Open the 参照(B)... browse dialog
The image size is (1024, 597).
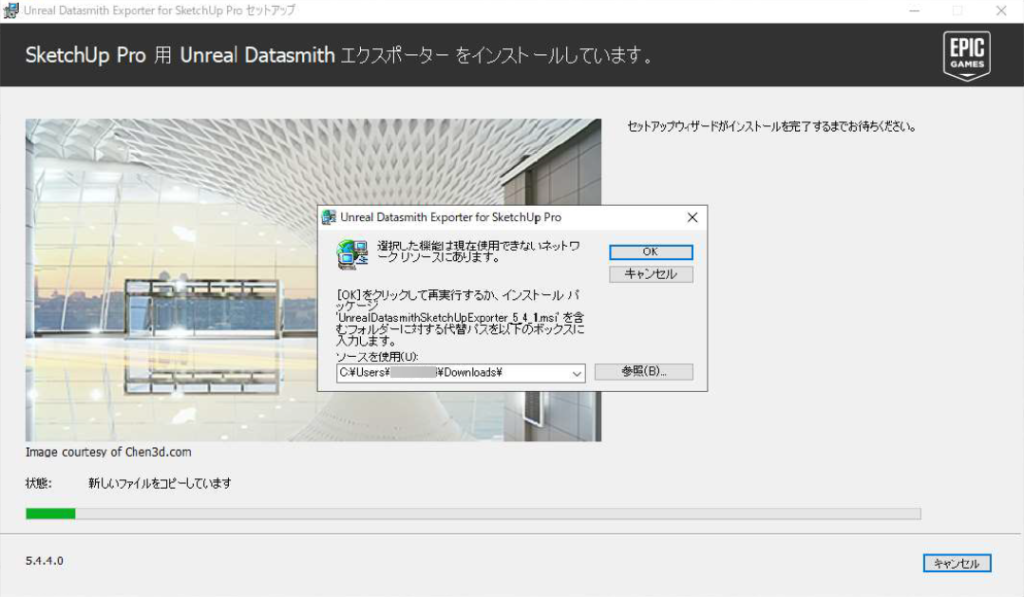point(643,372)
